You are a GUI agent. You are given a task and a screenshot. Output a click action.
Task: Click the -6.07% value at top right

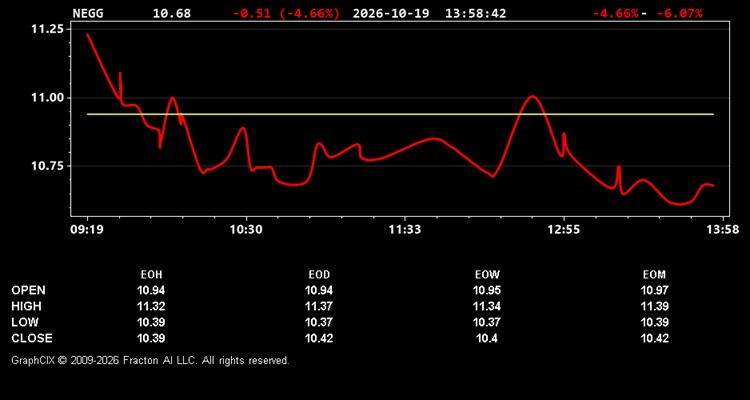tap(679, 13)
